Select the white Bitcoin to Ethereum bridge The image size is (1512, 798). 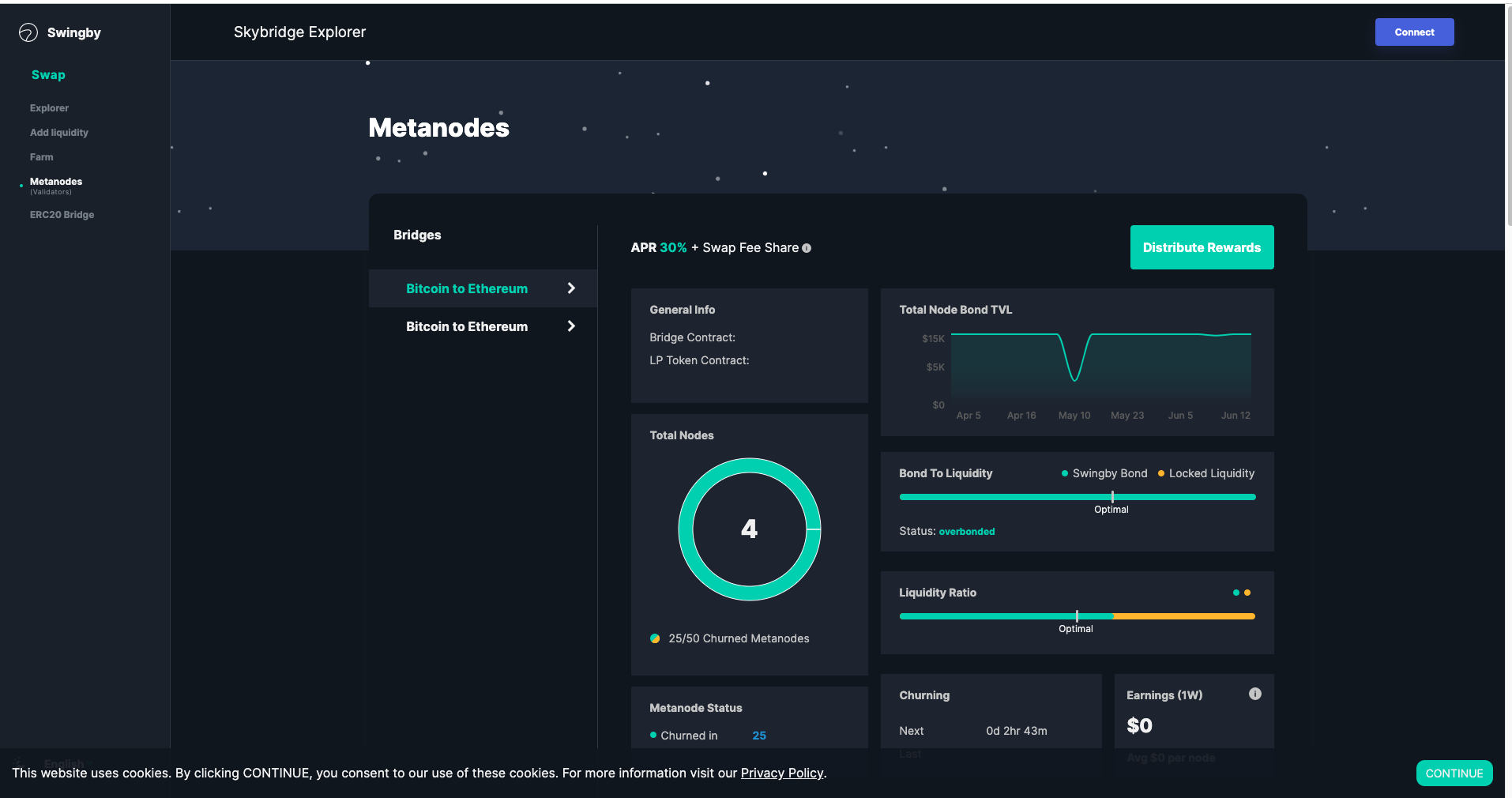coord(483,326)
